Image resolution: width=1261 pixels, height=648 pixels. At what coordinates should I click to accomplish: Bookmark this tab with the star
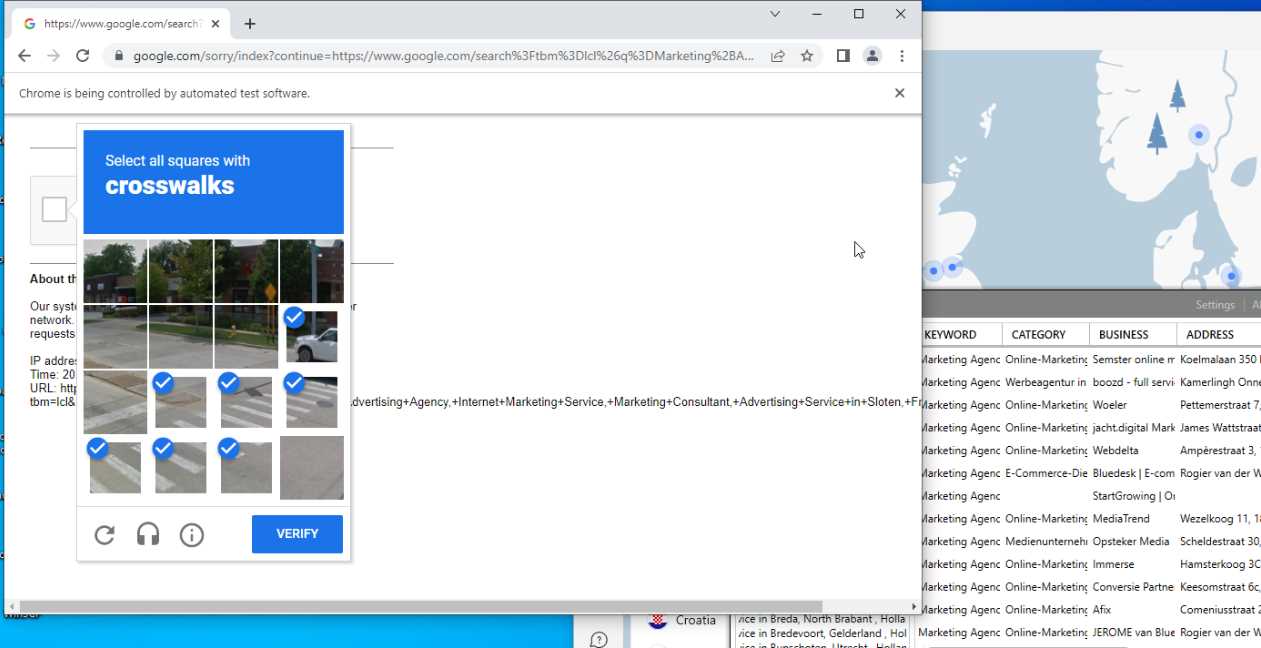[x=807, y=56]
